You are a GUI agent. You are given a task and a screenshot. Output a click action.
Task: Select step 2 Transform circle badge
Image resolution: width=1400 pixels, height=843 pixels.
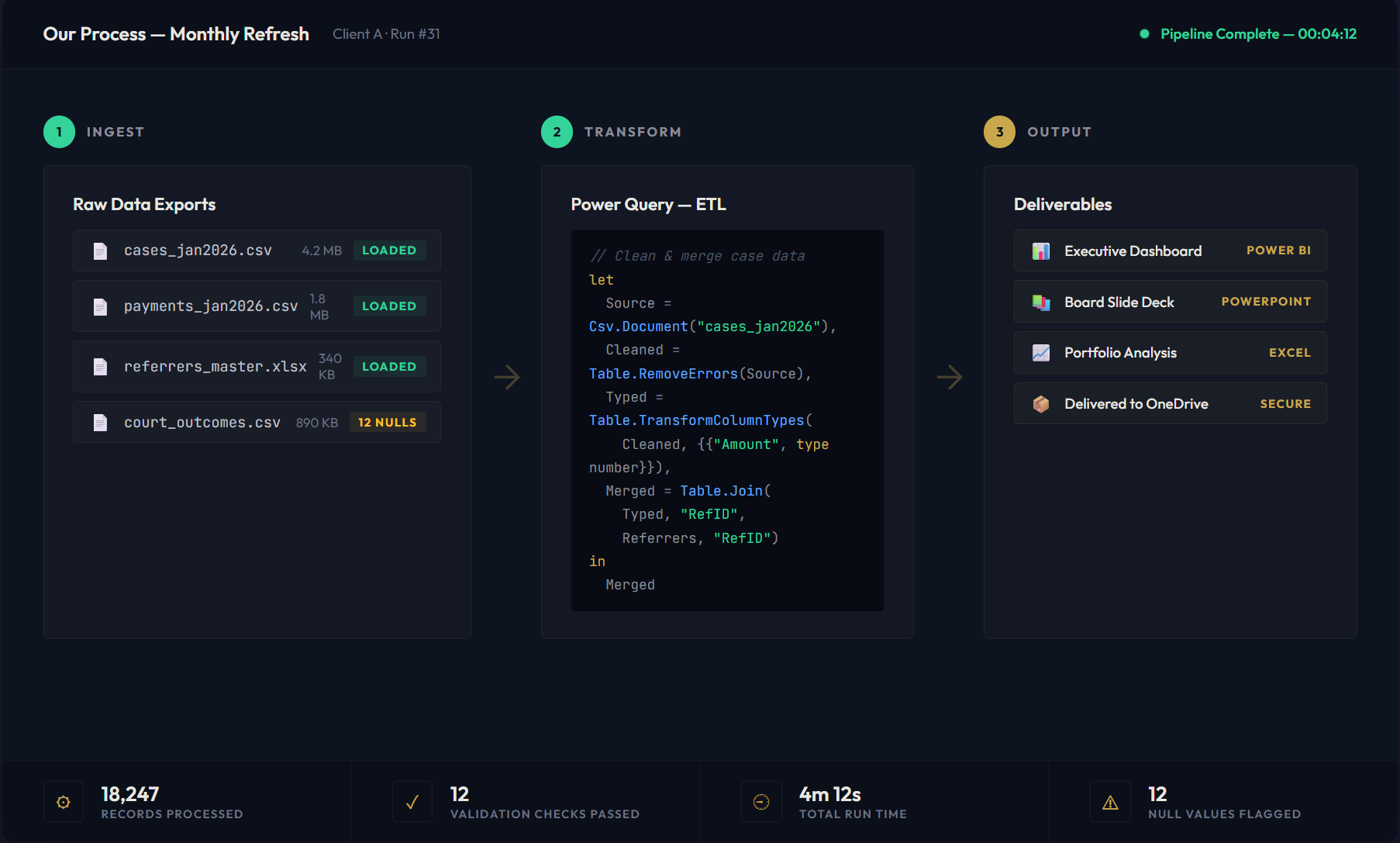point(557,132)
